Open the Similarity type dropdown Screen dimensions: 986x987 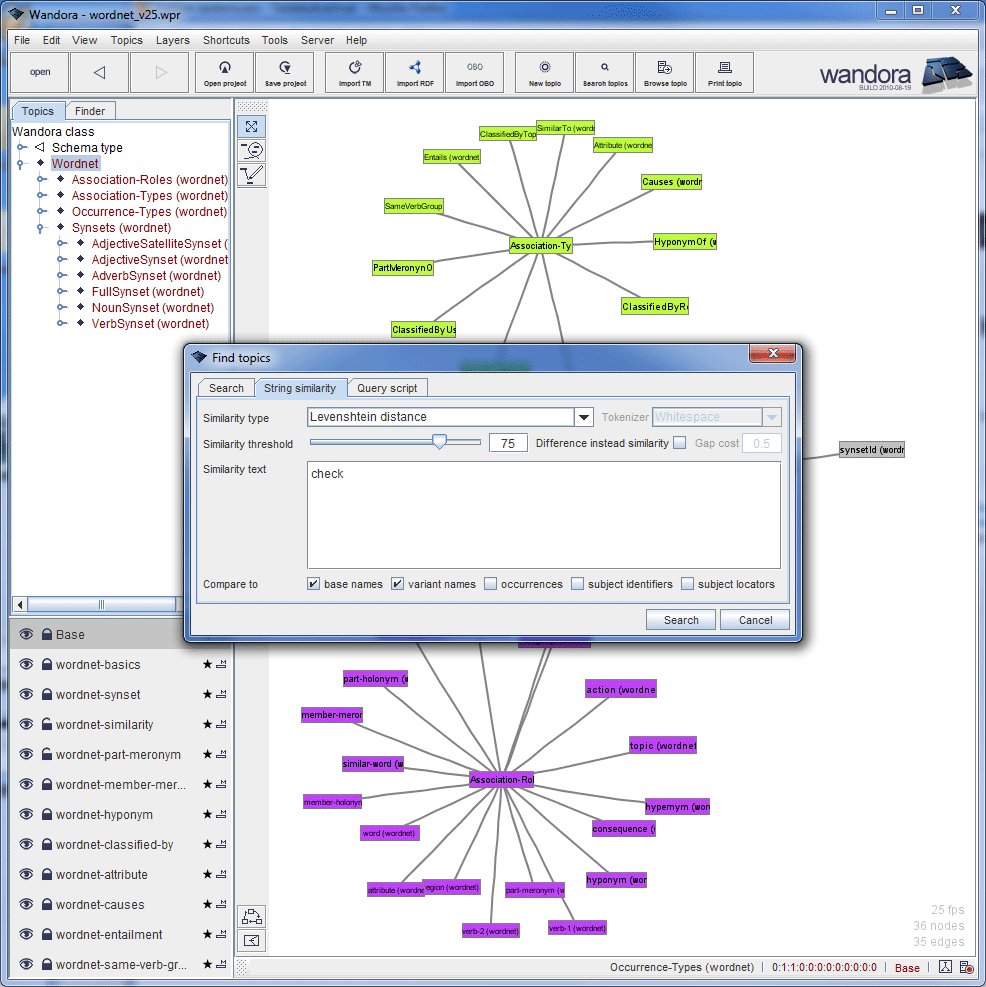(x=583, y=417)
